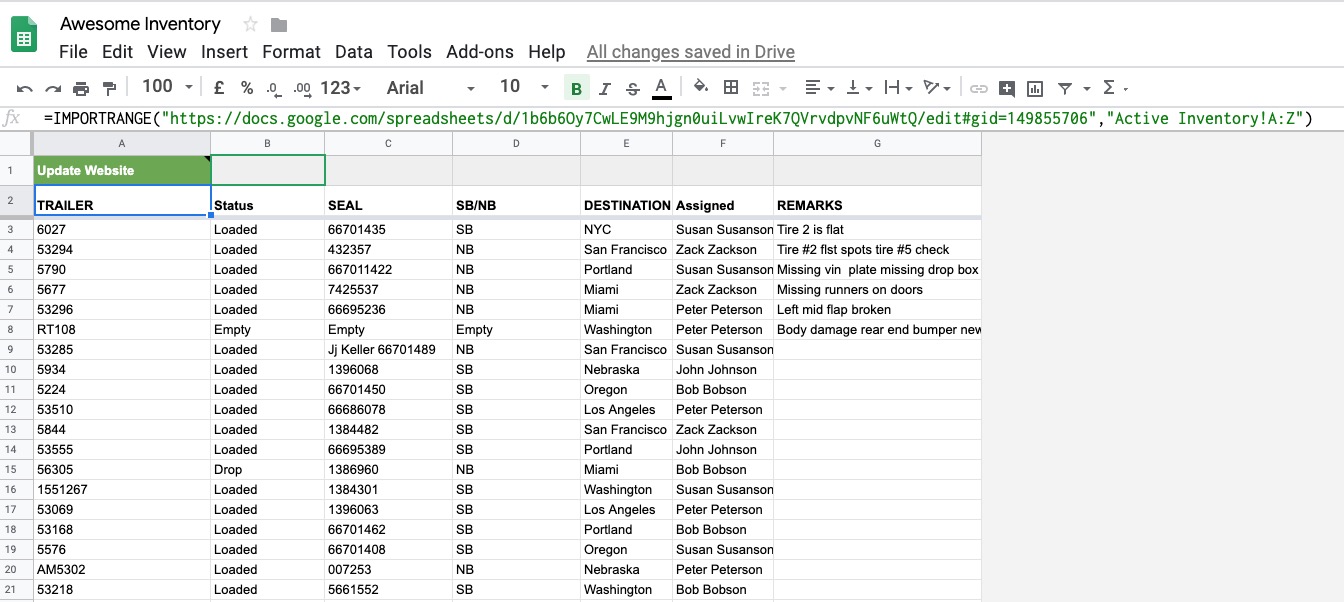
Task: Open the Help menu
Action: [547, 52]
